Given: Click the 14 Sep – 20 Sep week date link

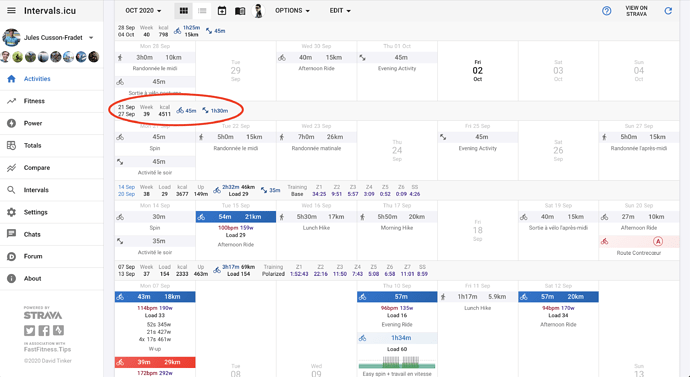Looking at the screenshot, I should tap(126, 190).
